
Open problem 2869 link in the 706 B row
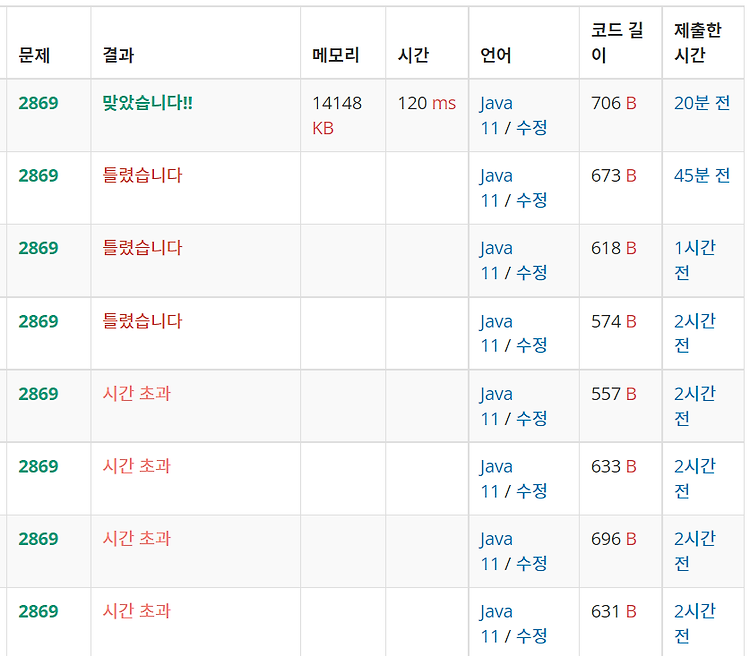[x=38, y=103]
